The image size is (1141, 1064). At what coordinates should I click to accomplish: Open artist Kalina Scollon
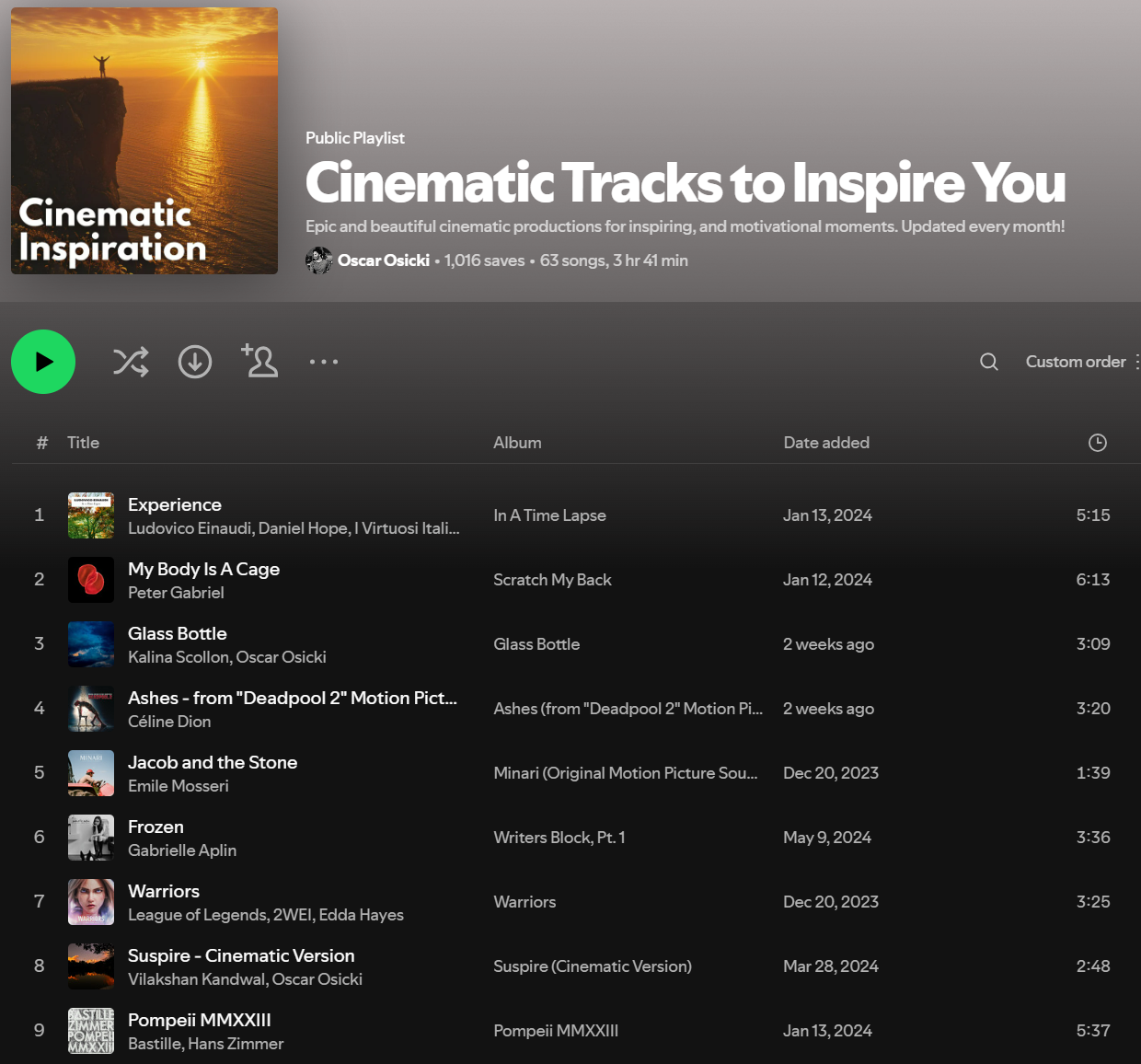click(179, 657)
